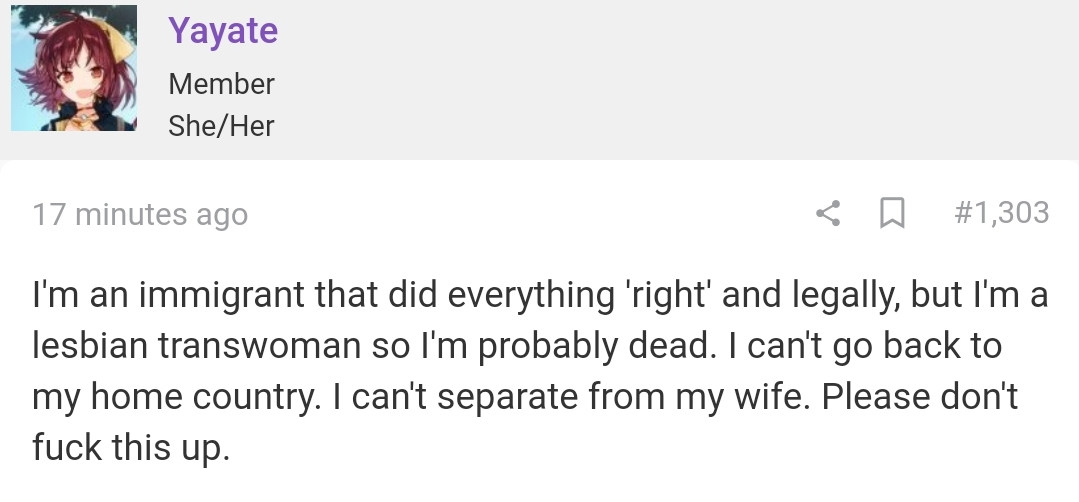Click the word 'transwoman' in the post
This screenshot has height=502, width=1079.
point(260,345)
